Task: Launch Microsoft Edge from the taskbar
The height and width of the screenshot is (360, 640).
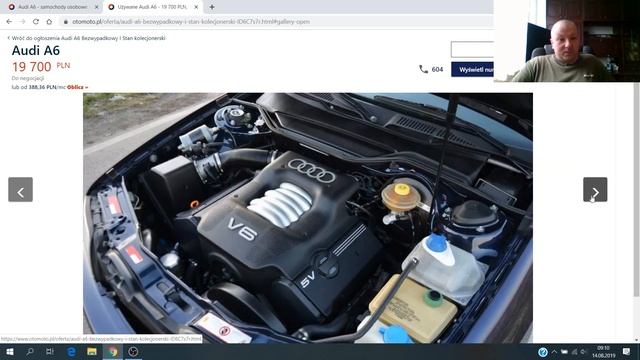Action: coord(71,351)
